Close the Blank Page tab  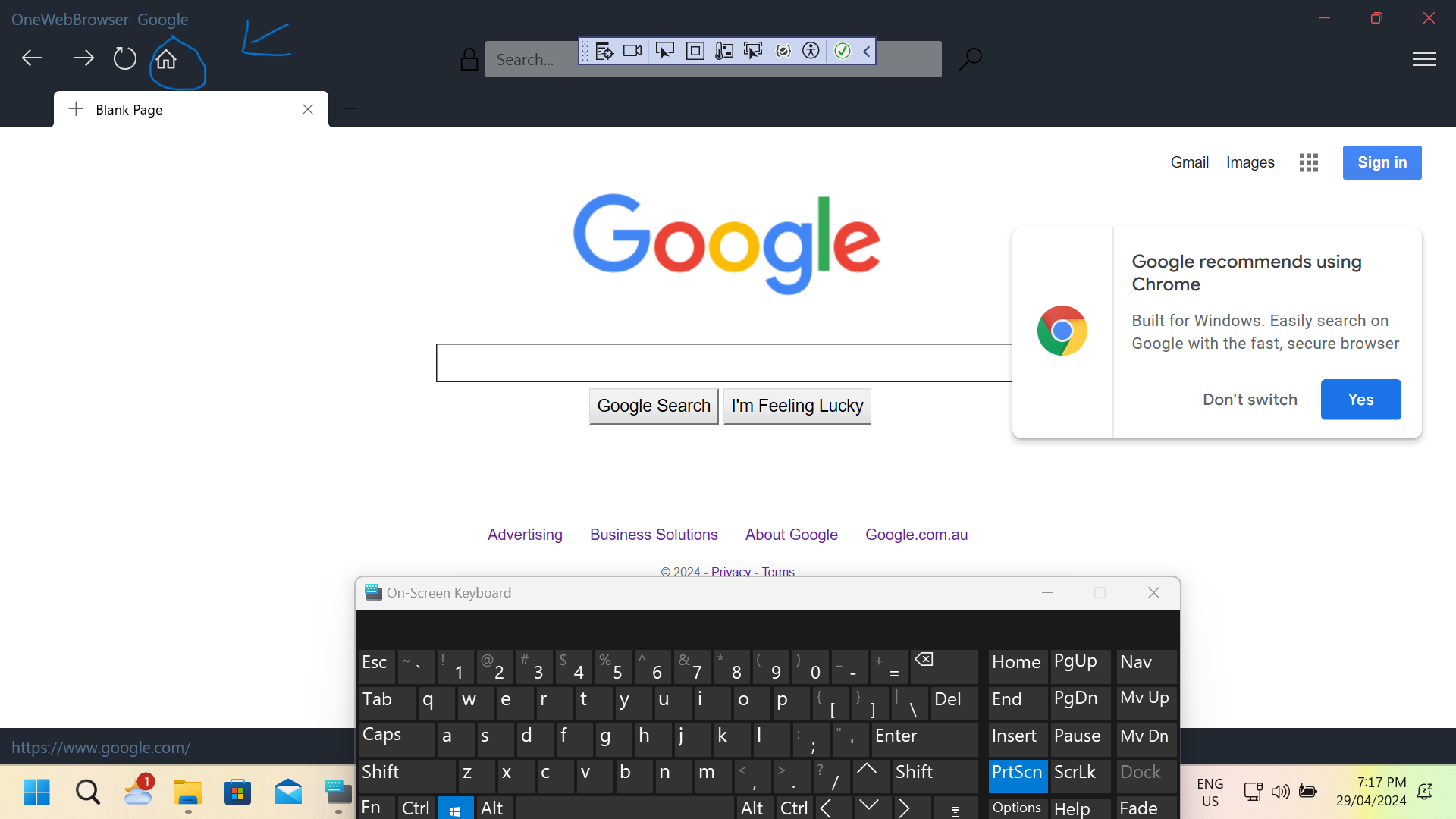tap(308, 109)
